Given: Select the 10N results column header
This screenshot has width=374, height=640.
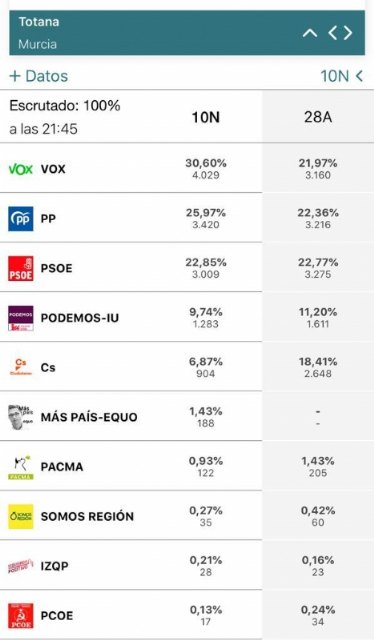Looking at the screenshot, I should pyautogui.click(x=206, y=117).
